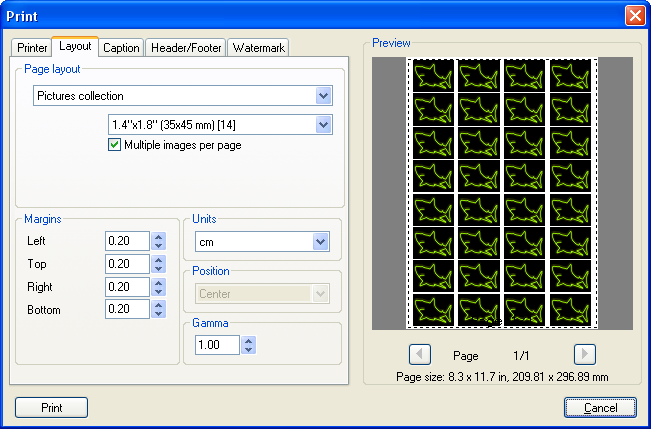Image resolution: width=651 pixels, height=429 pixels.
Task: Decrease Gamma value with down arrow
Action: [x=249, y=349]
